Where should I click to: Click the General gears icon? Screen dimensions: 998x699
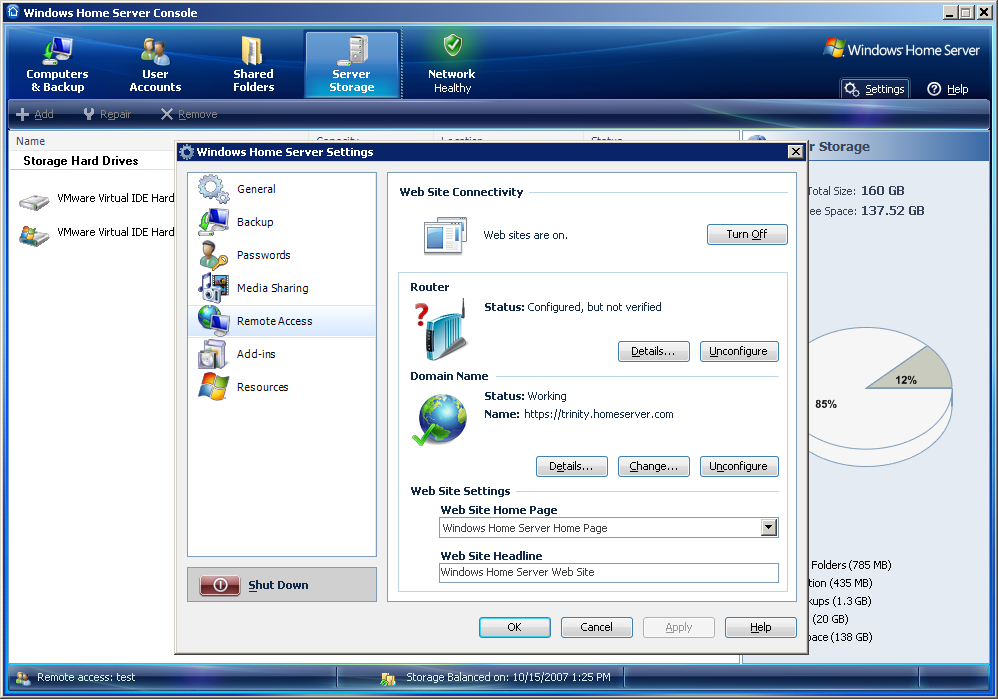click(213, 189)
